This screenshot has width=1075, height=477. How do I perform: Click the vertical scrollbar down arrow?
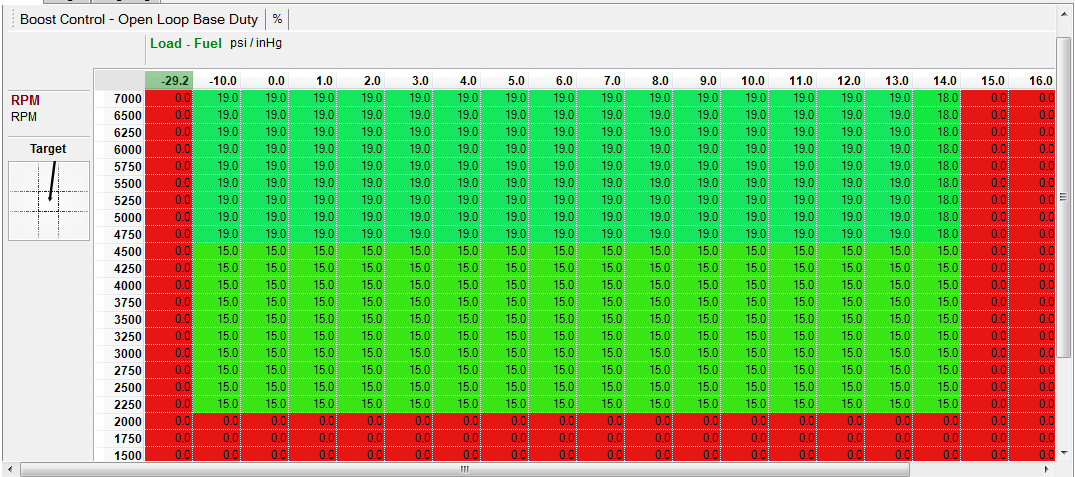tap(1064, 455)
